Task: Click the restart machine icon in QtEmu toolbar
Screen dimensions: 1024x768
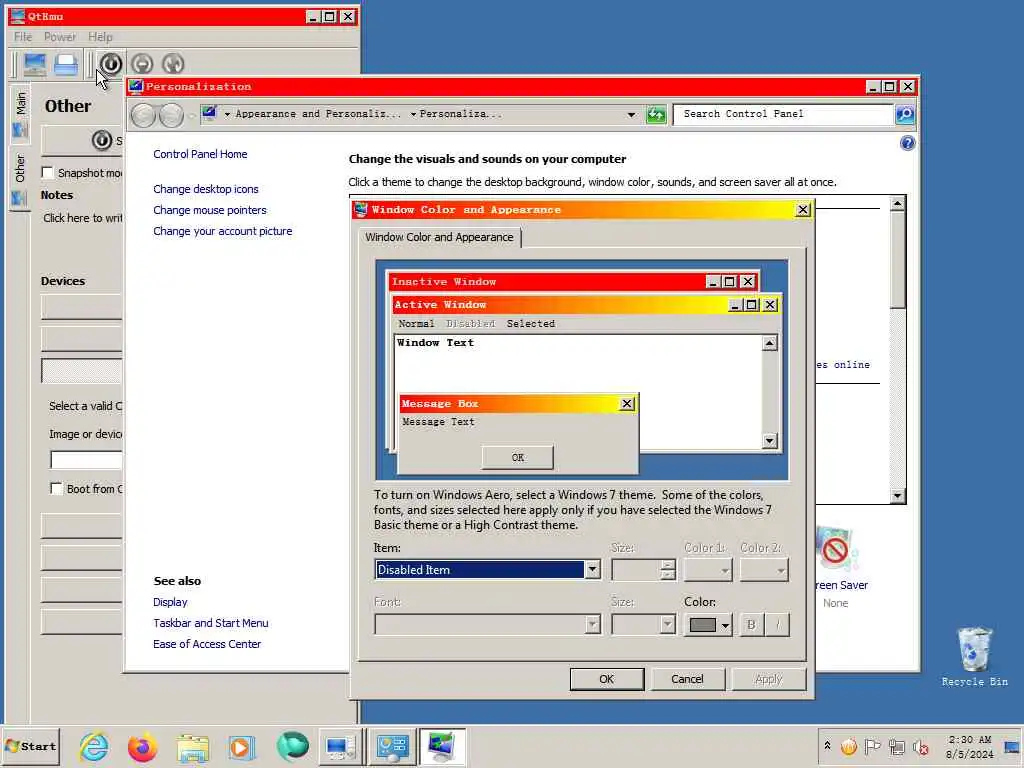Action: click(x=173, y=64)
